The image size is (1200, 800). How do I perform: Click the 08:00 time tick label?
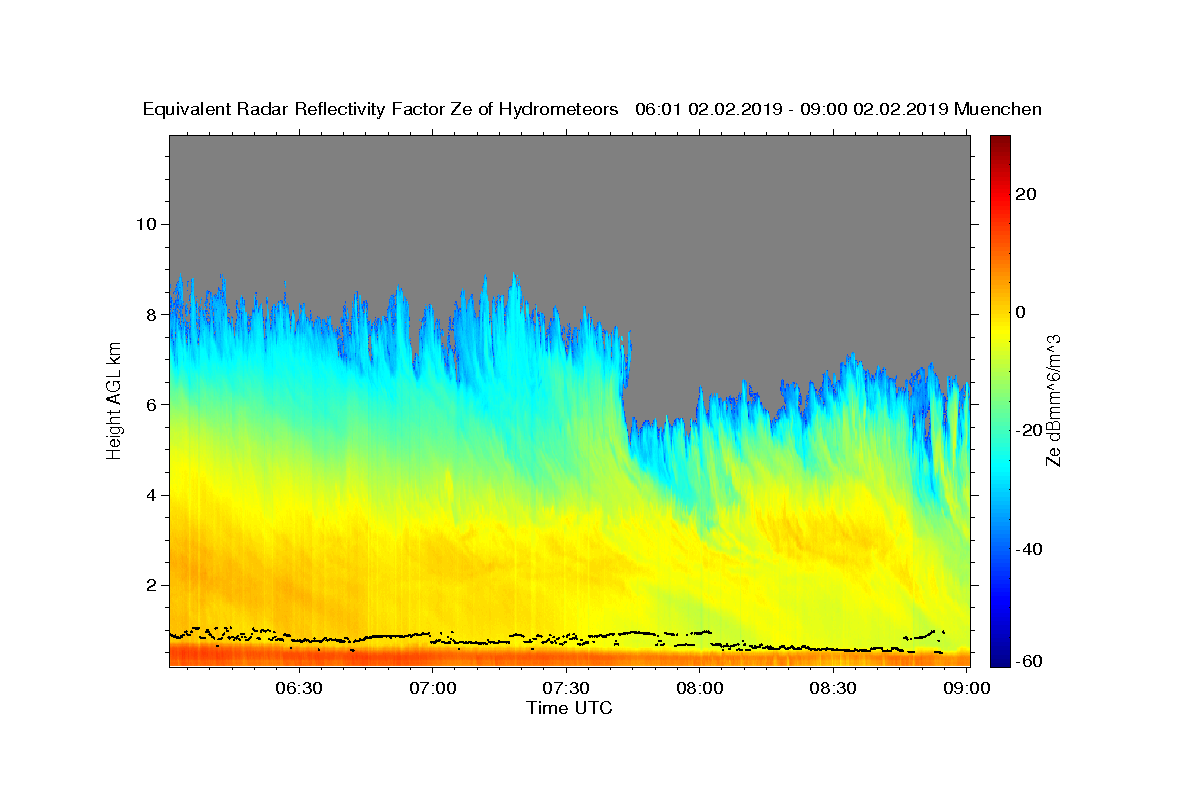[x=700, y=688]
